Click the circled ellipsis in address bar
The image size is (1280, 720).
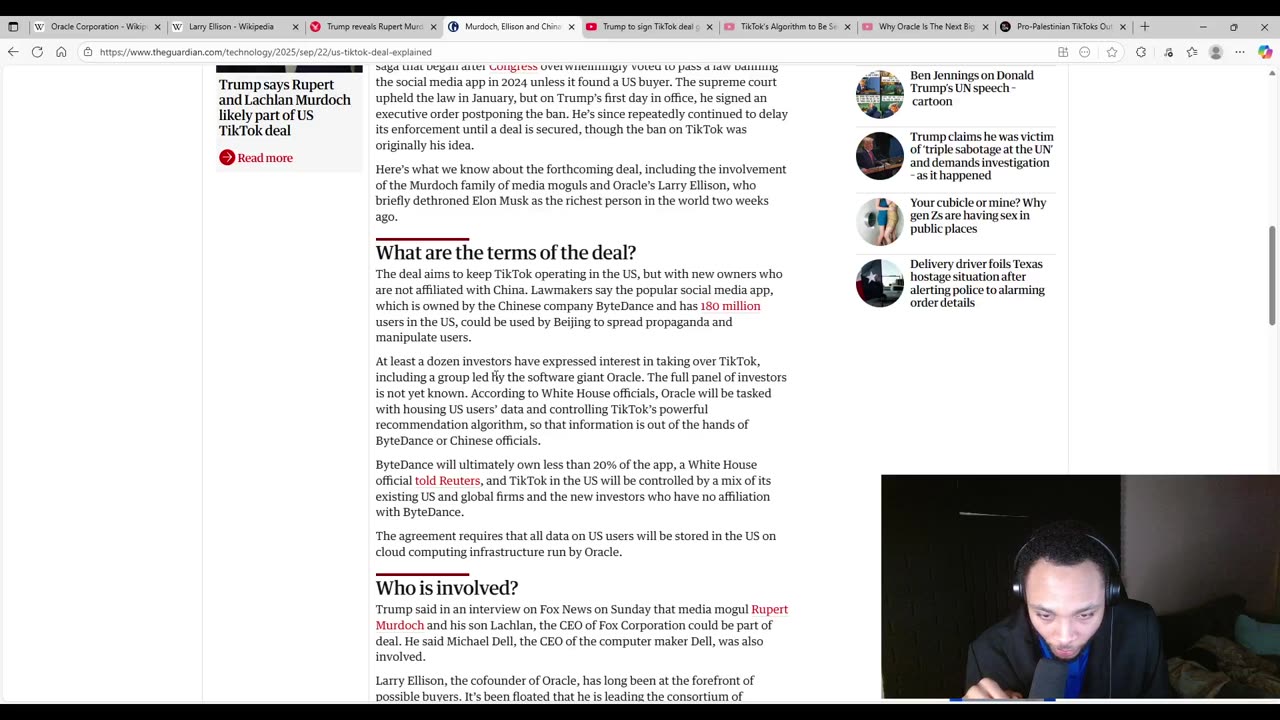pos(1085,52)
